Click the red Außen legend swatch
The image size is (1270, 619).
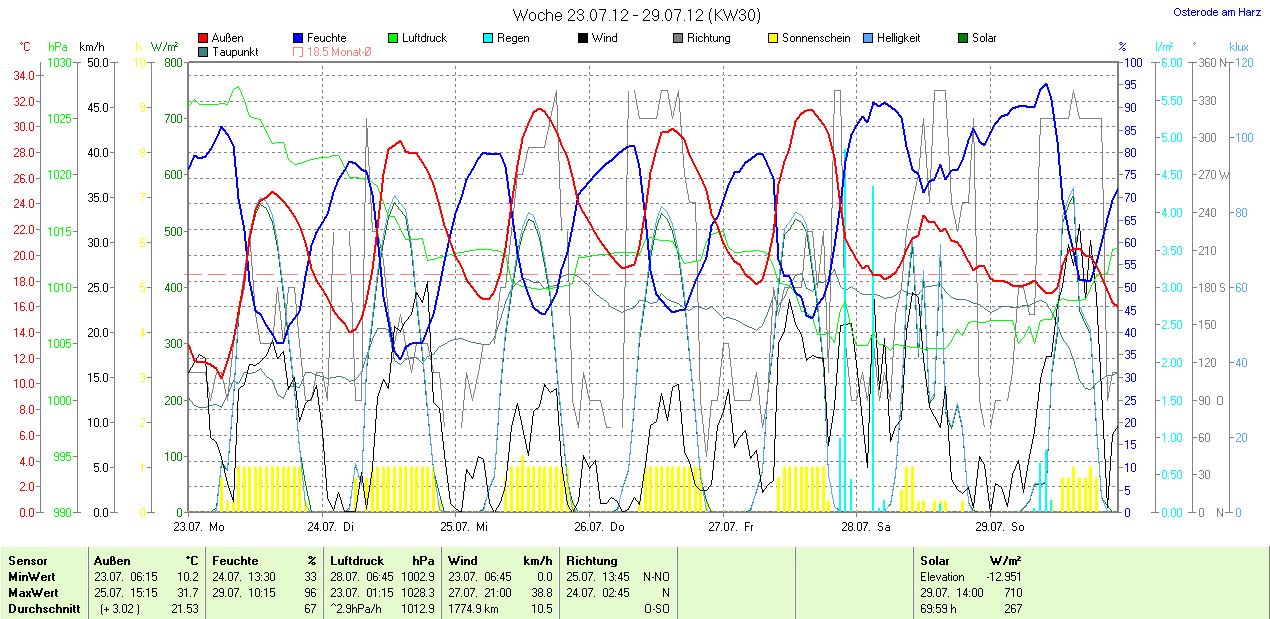pos(204,38)
